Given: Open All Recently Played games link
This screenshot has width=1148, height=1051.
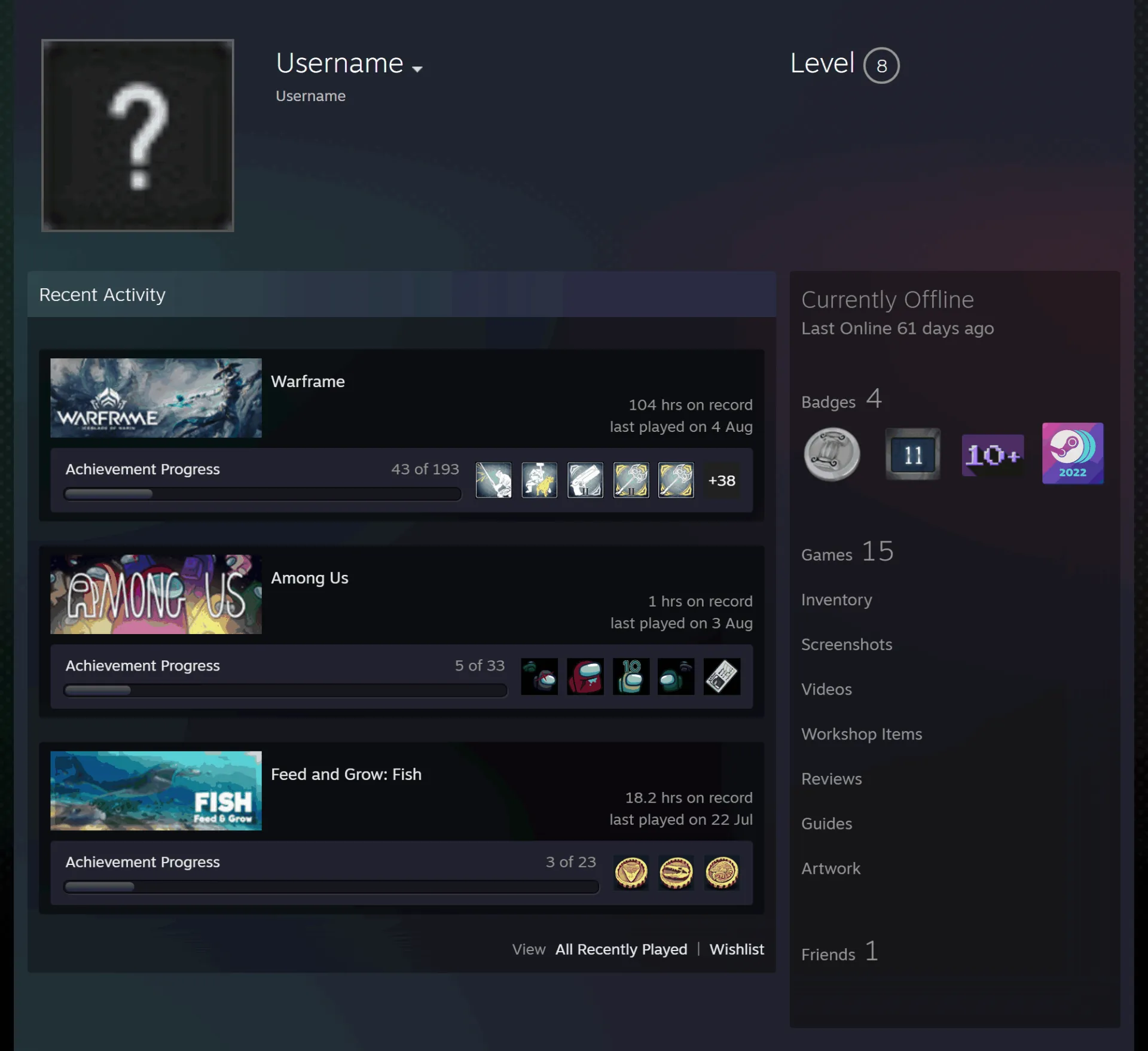Looking at the screenshot, I should (x=621, y=949).
